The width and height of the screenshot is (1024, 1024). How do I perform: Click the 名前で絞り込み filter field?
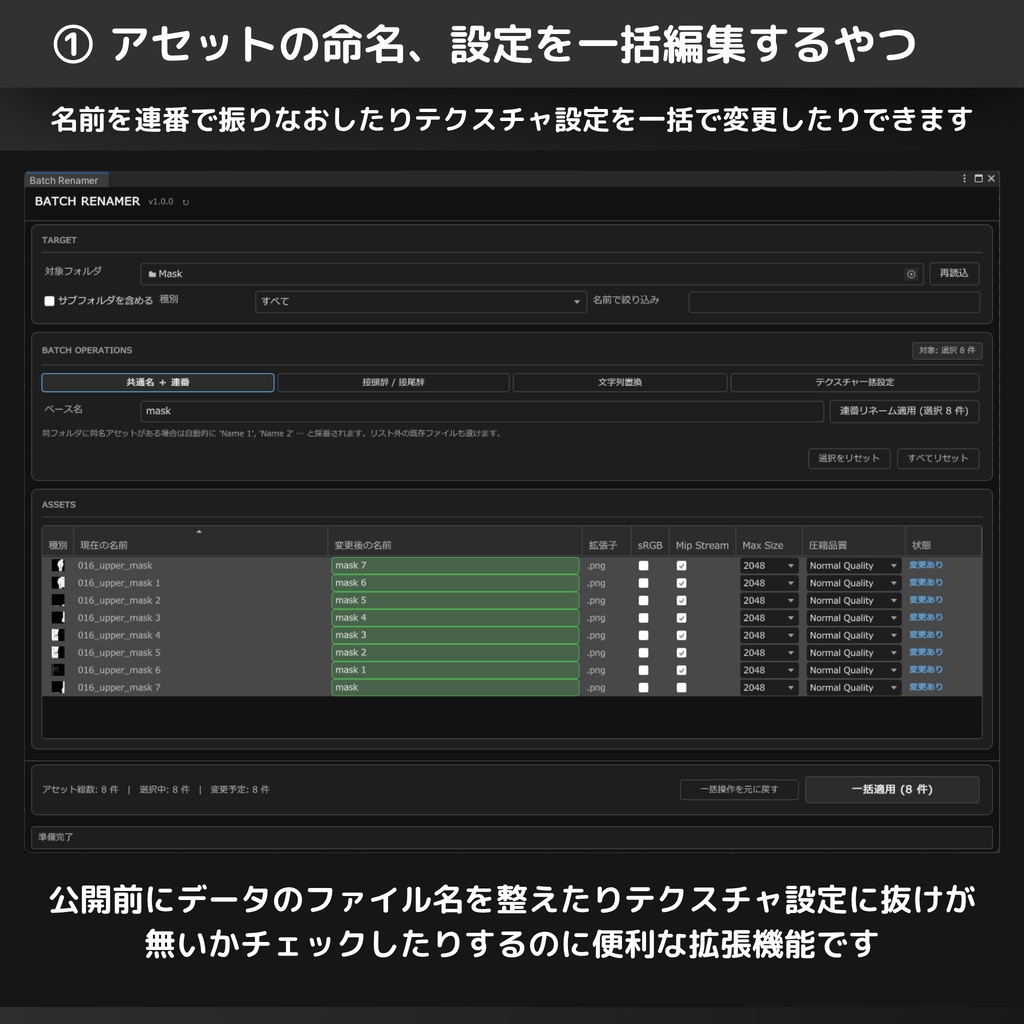pos(834,302)
